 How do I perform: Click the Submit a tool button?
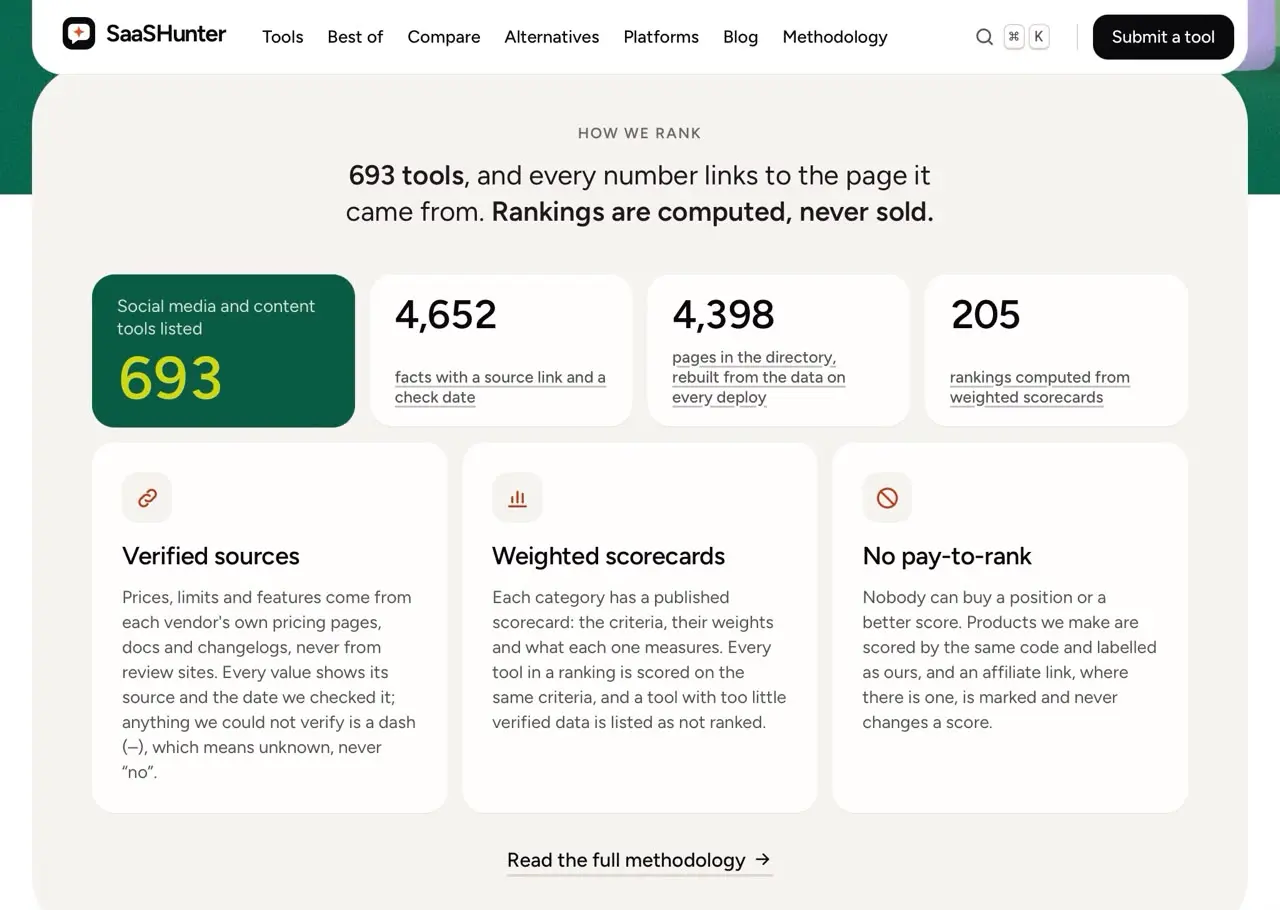point(1163,37)
